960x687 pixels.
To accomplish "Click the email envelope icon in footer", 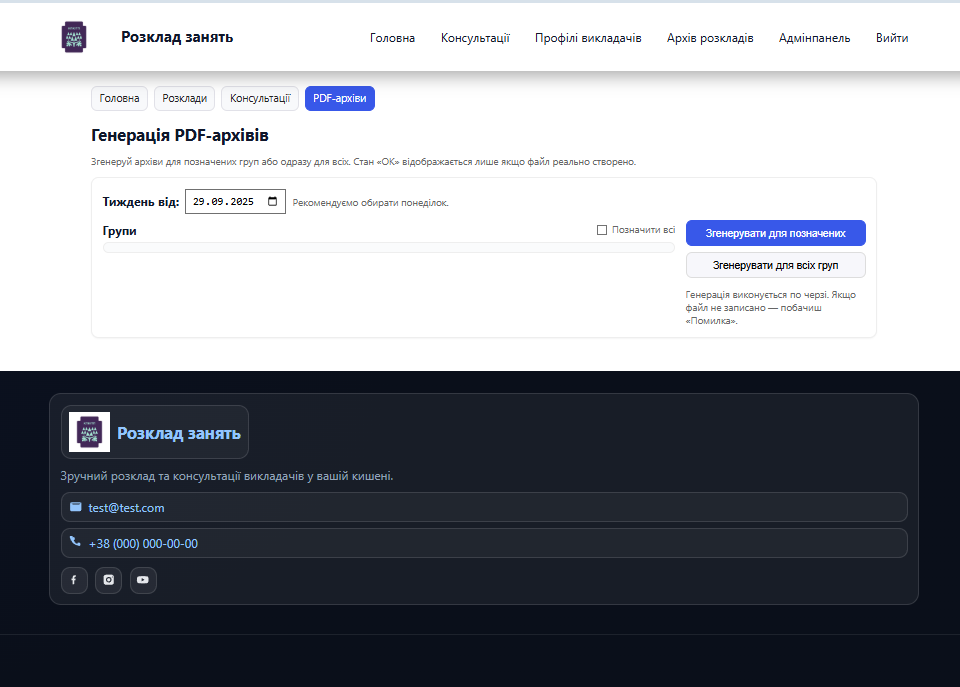I will 76,507.
